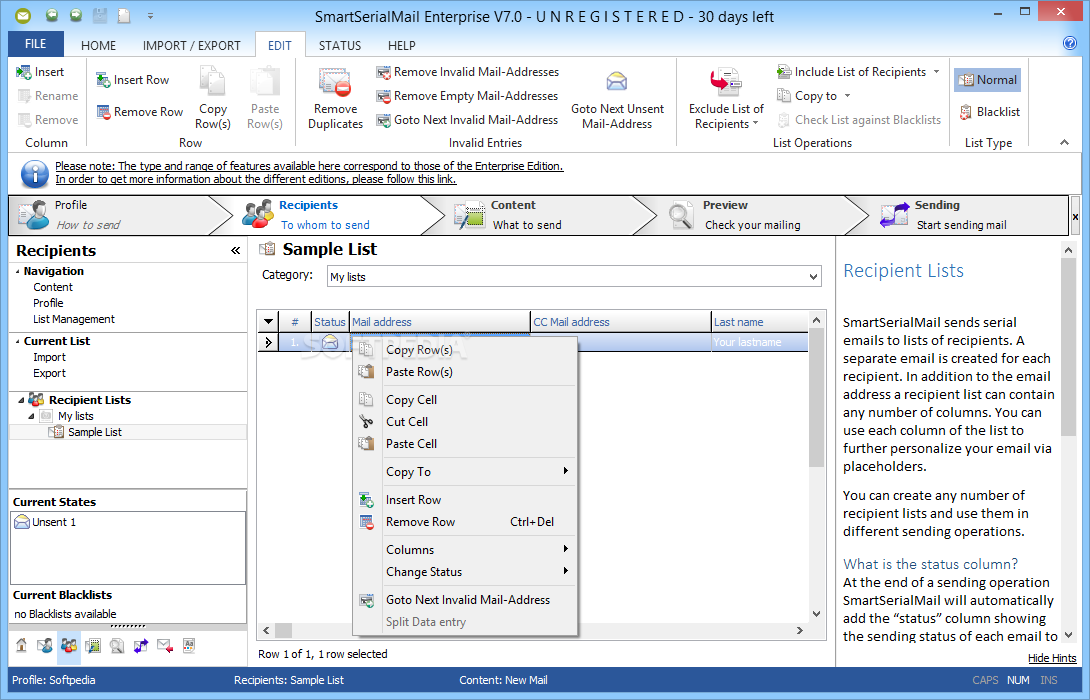Switch to the IMPORT / EXPORT tab
This screenshot has width=1090, height=700.
(x=191, y=46)
